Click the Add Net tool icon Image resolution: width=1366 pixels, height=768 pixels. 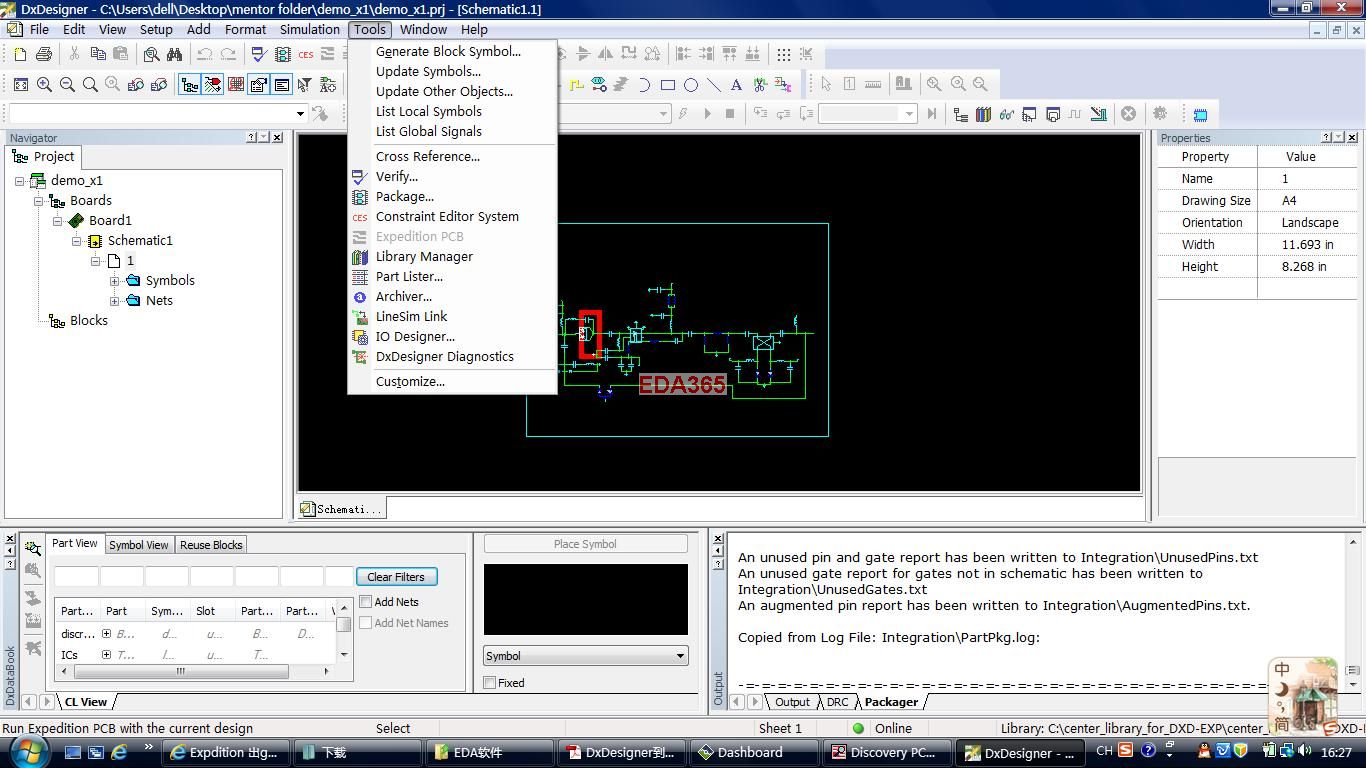[x=576, y=85]
